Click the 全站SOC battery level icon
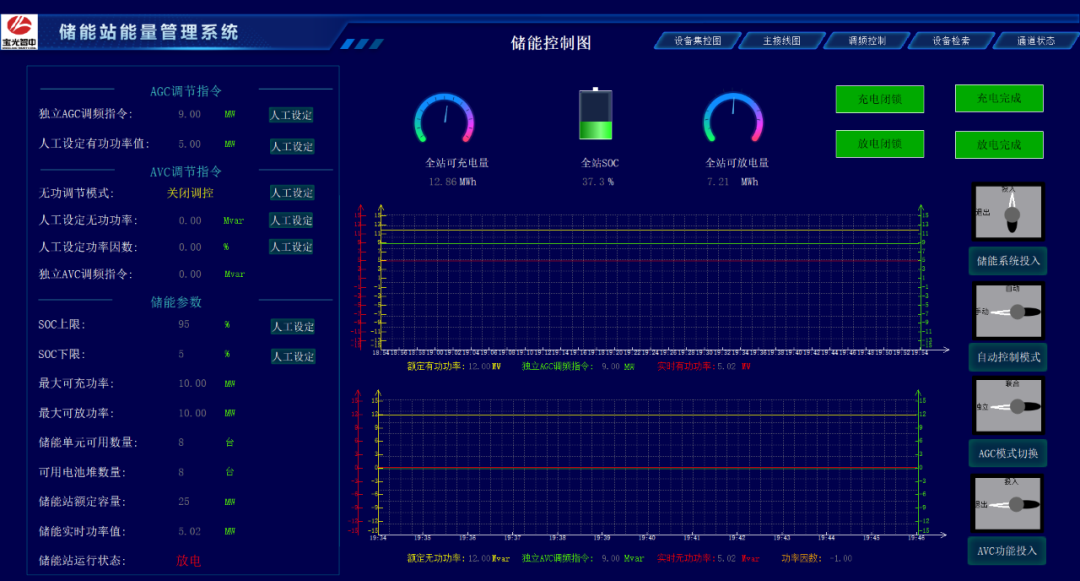This screenshot has width=1080, height=581. point(596,115)
